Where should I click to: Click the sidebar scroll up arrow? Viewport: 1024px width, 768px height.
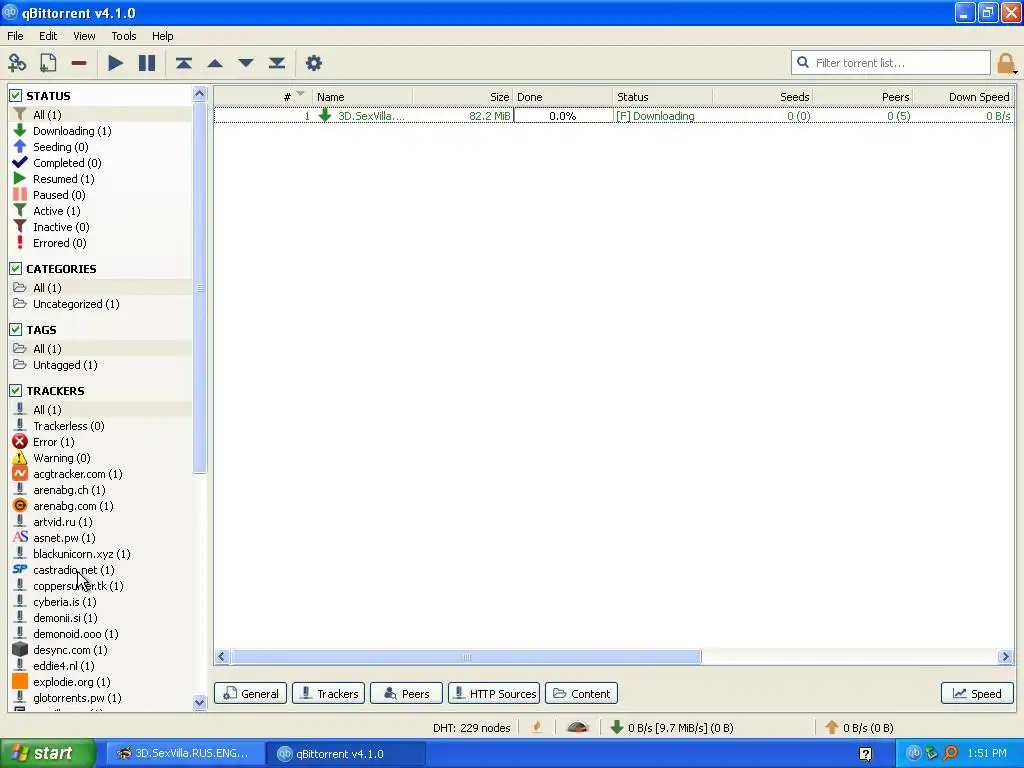coord(200,94)
